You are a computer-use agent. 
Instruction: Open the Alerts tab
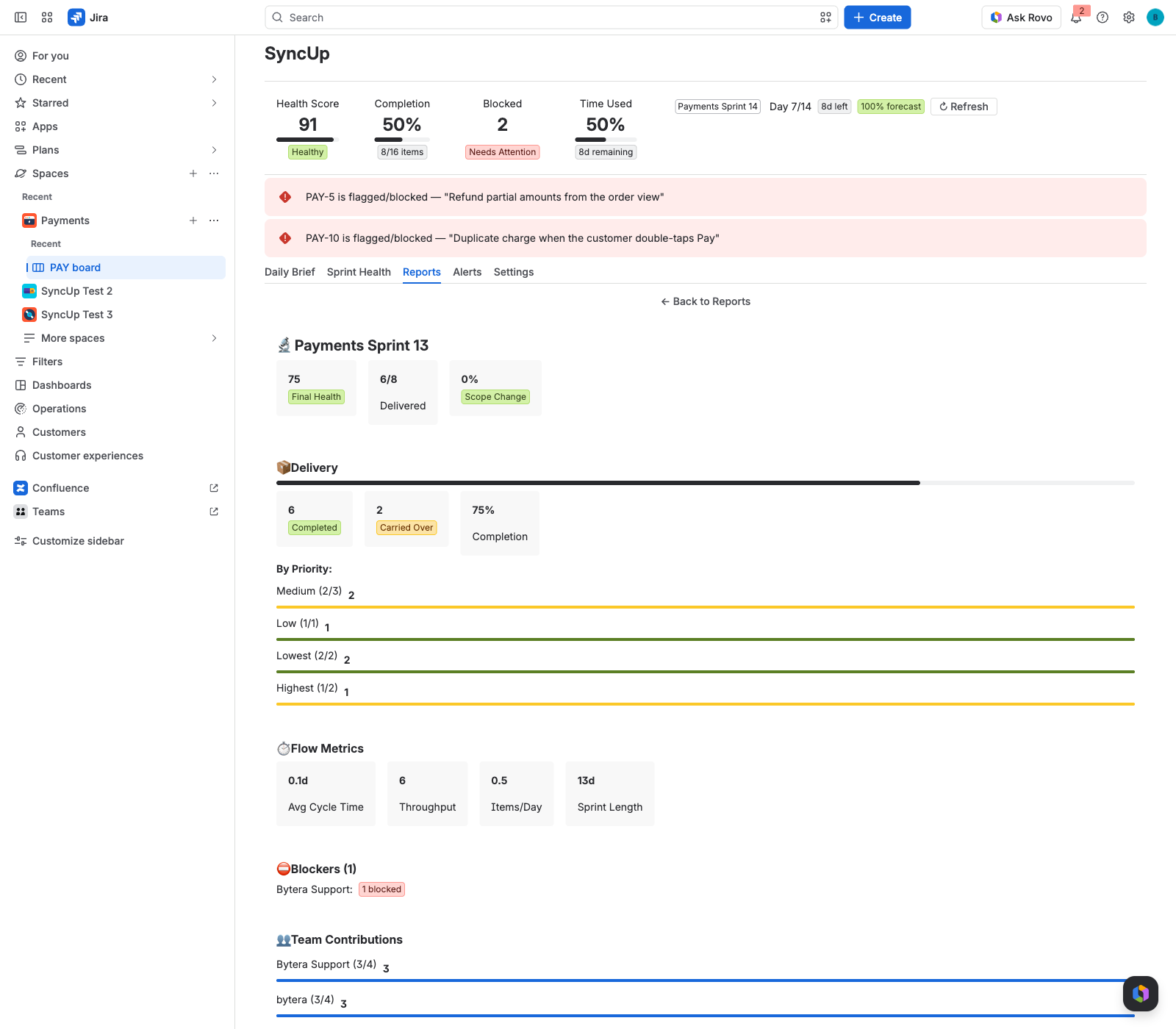tap(467, 272)
